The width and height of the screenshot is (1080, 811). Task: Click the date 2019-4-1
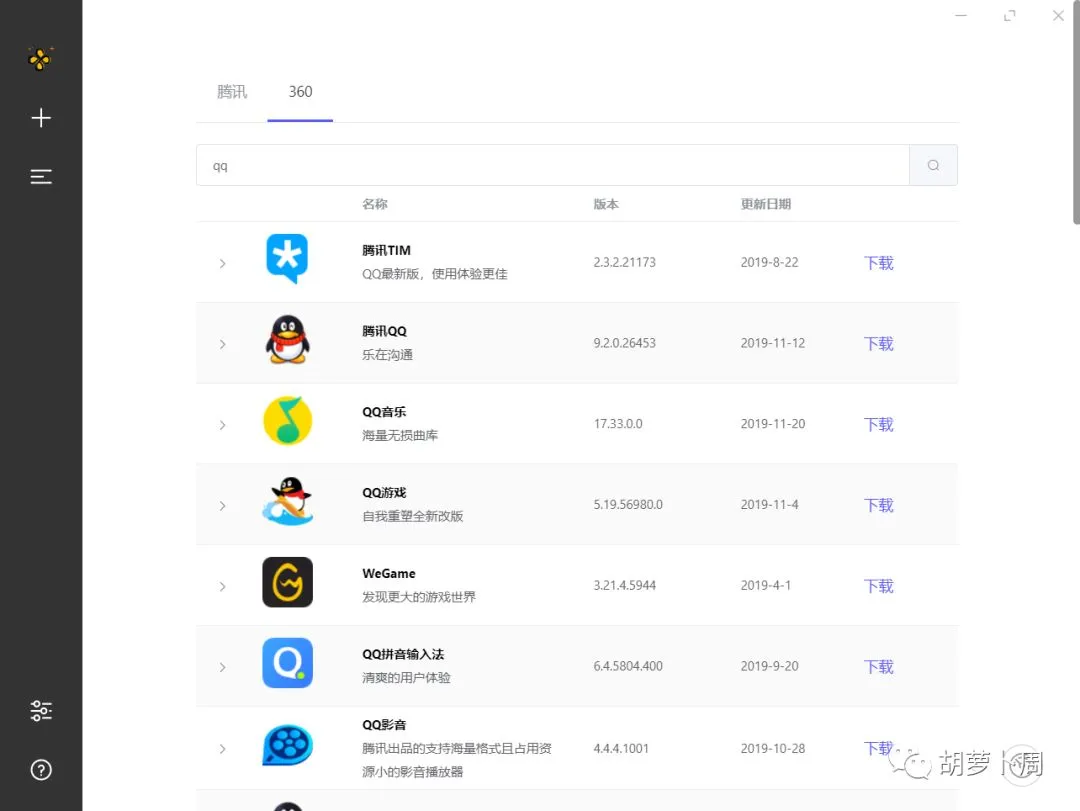pos(766,585)
